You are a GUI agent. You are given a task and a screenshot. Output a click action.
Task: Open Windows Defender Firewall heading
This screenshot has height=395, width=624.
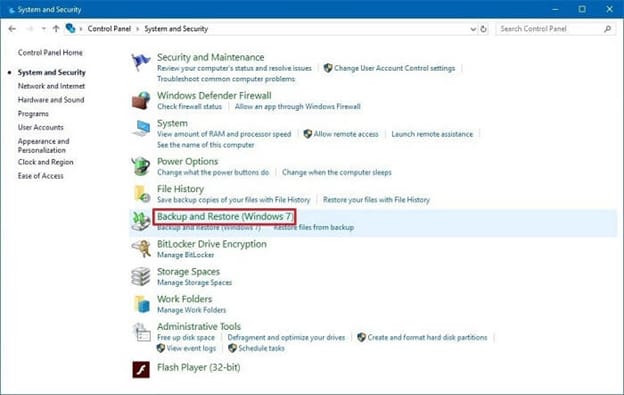tap(214, 95)
